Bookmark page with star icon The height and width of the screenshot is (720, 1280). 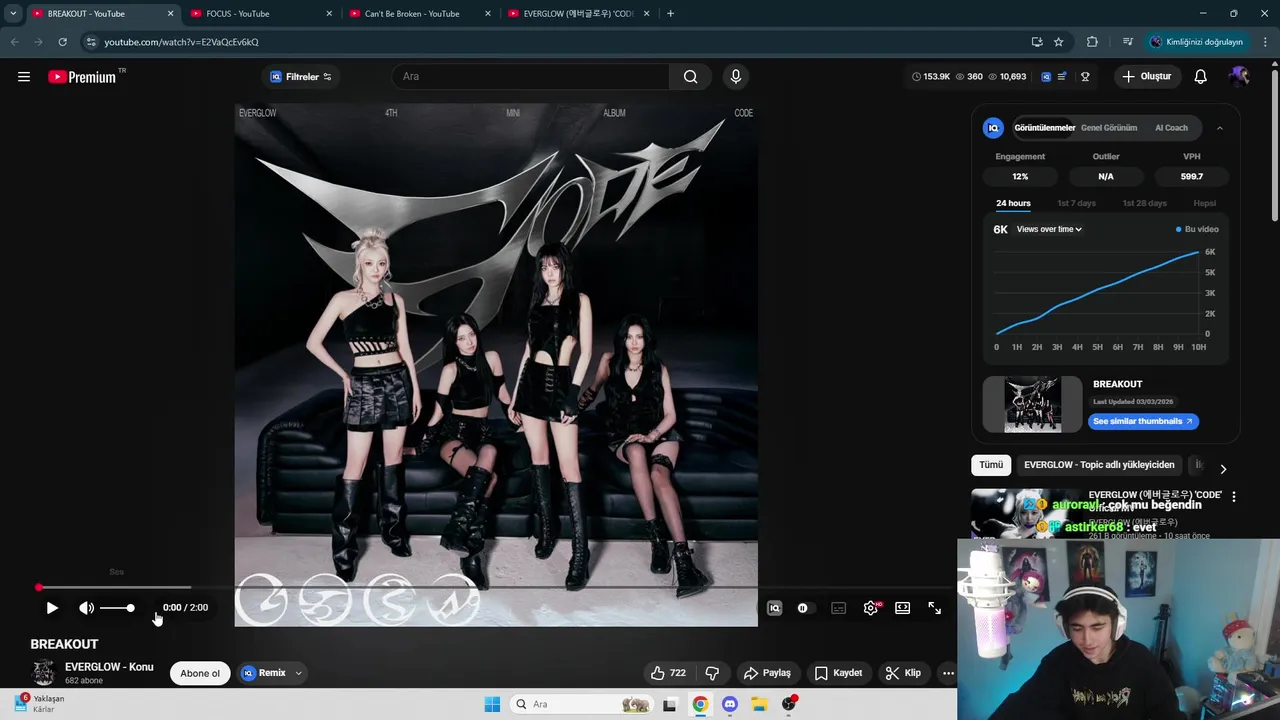1058,42
